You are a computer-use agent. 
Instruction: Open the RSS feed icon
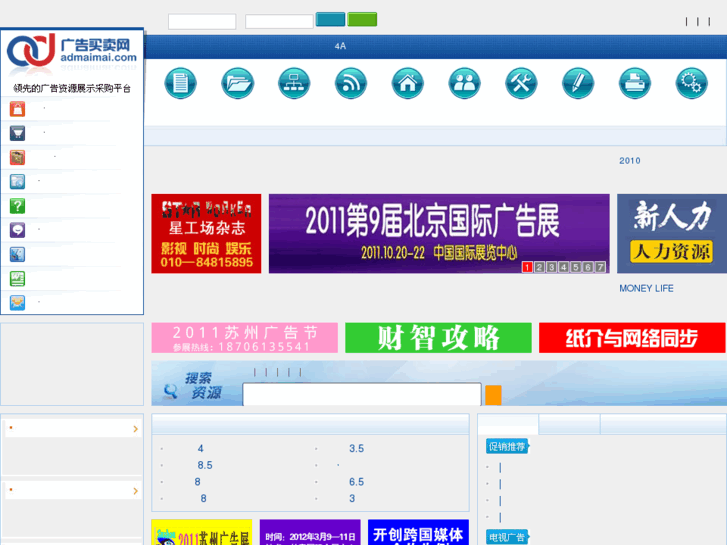pyautogui.click(x=351, y=83)
